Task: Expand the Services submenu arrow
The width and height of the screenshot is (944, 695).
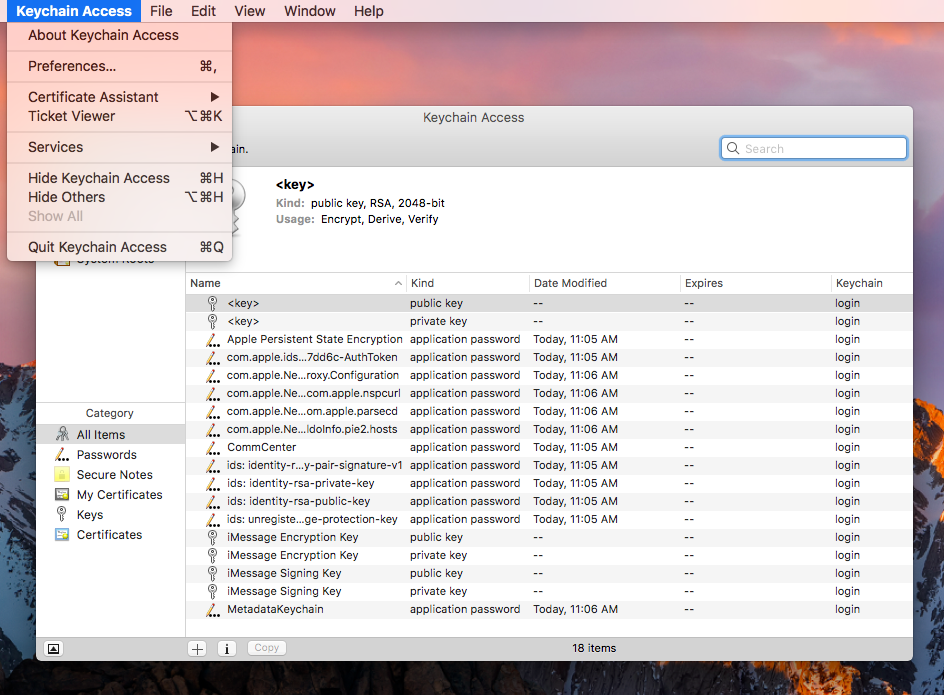Action: click(215, 147)
